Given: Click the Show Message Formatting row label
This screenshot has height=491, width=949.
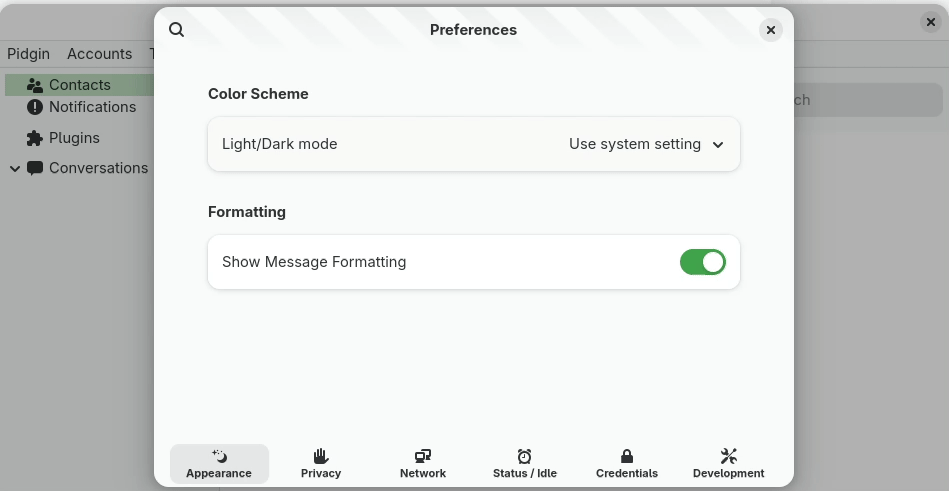Looking at the screenshot, I should click(x=314, y=262).
